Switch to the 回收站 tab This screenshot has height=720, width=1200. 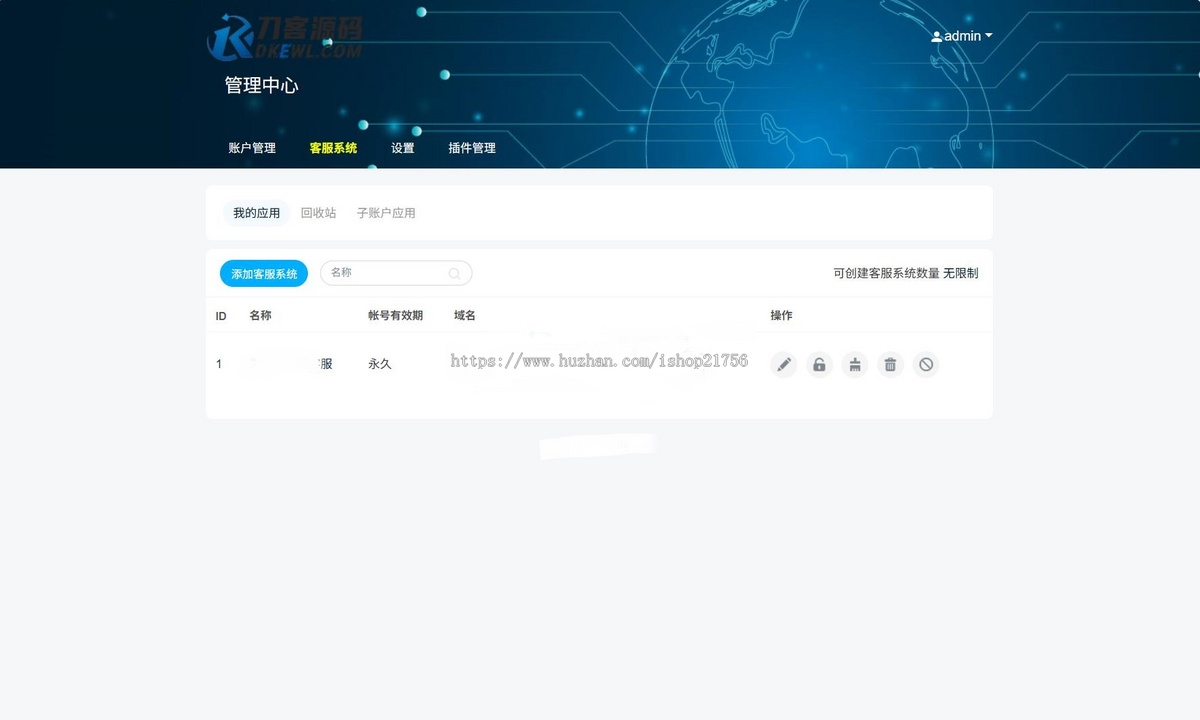[318, 213]
